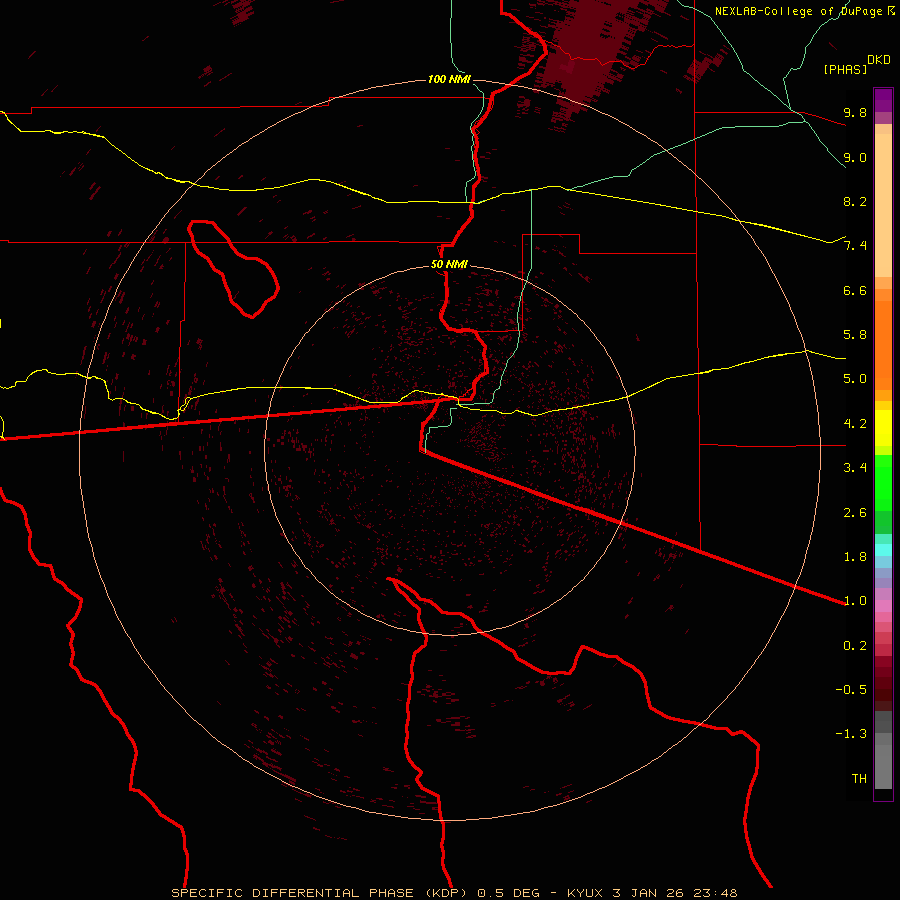The height and width of the screenshot is (900, 900).
Task: Click the gray segment at color bar bottom
Action: [883, 750]
